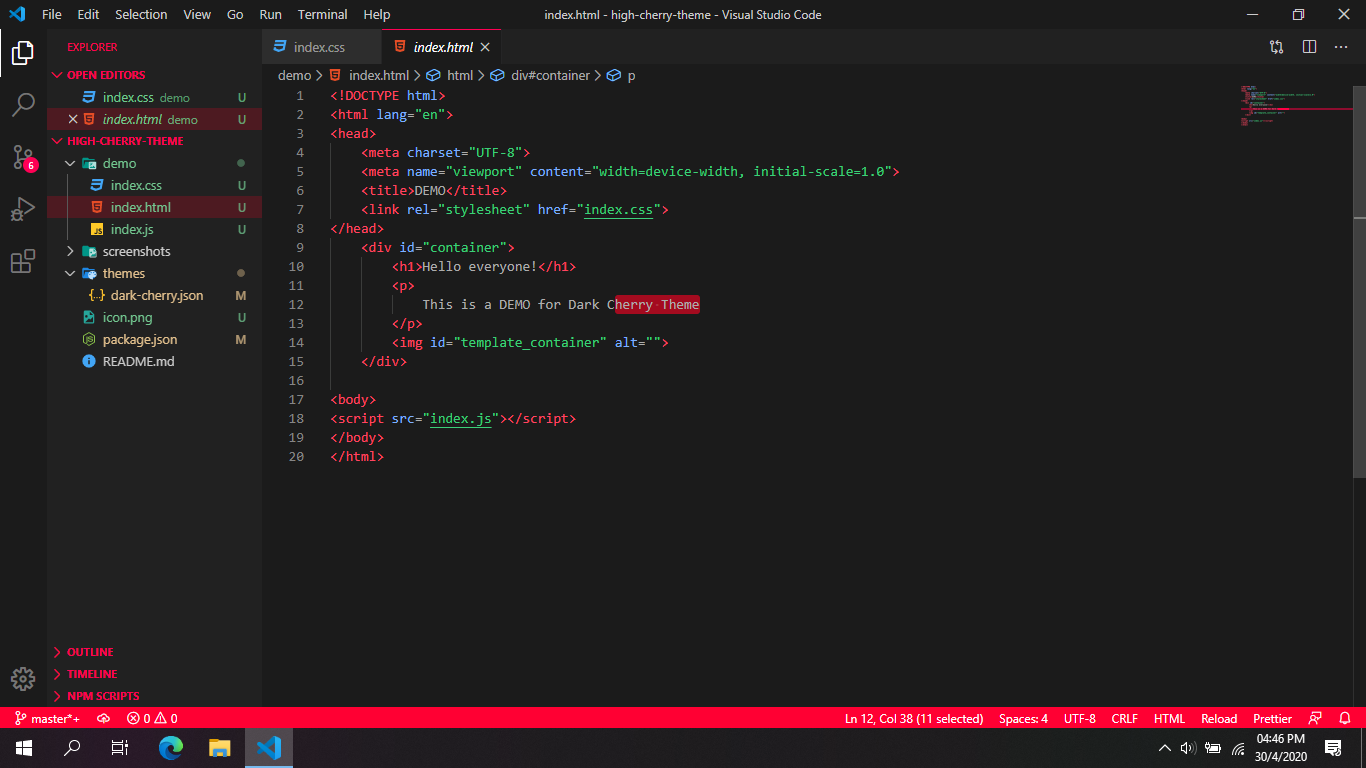
Task: Open the View menu
Action: coord(197,14)
